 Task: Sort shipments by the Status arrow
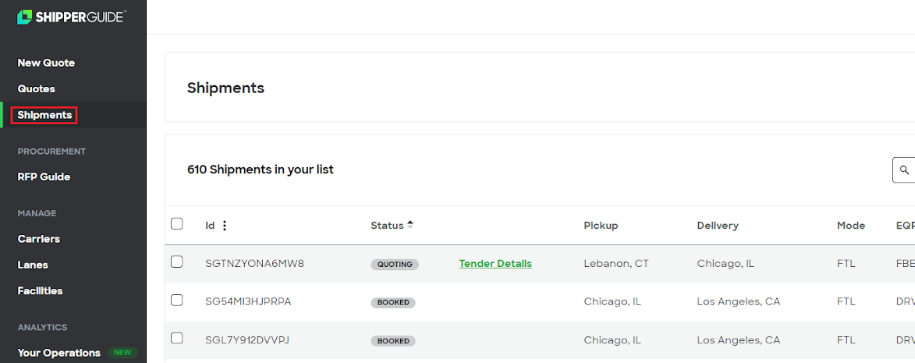[410, 225]
